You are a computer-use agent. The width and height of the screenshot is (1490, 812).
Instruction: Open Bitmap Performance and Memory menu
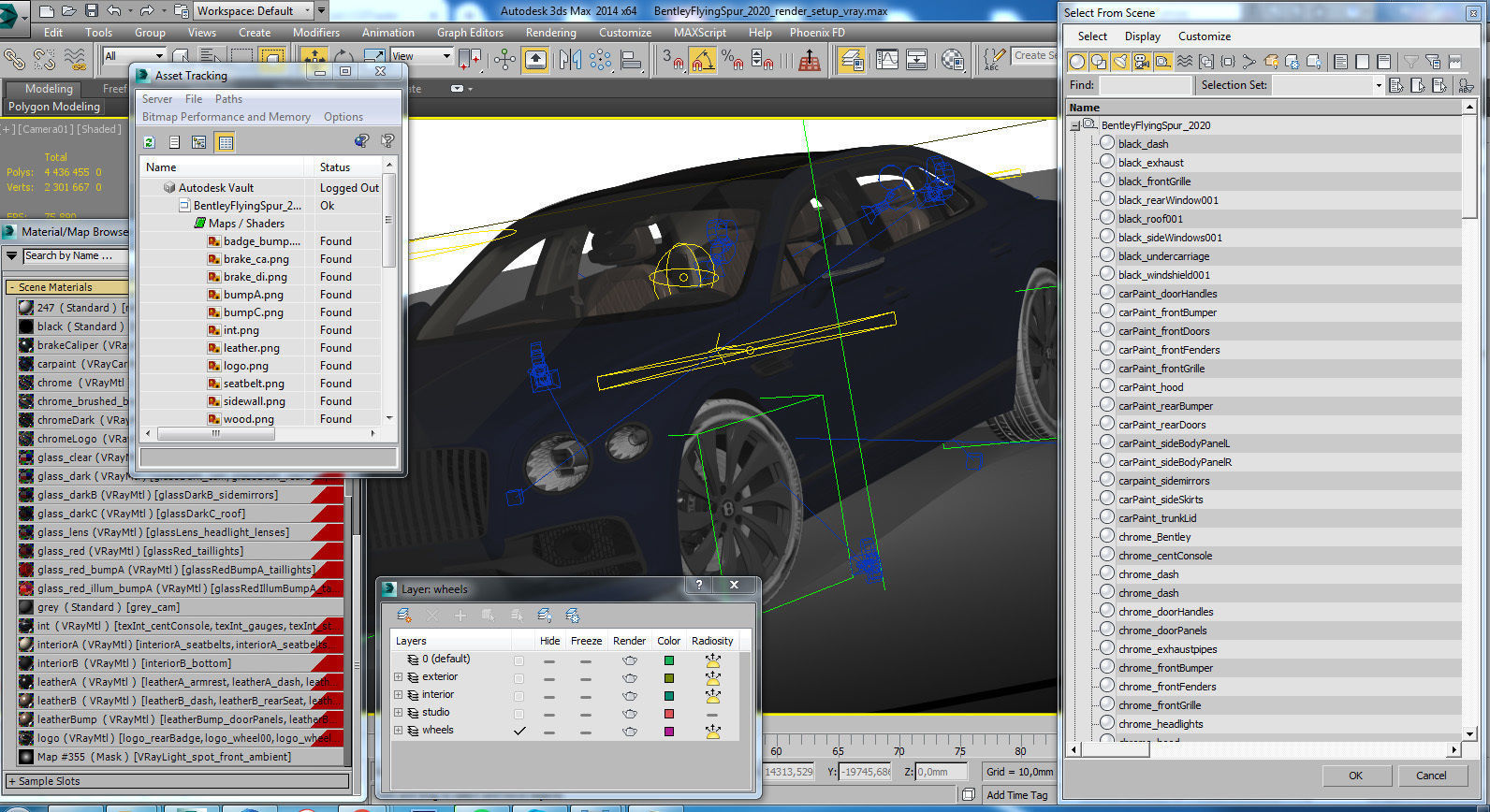[x=226, y=117]
